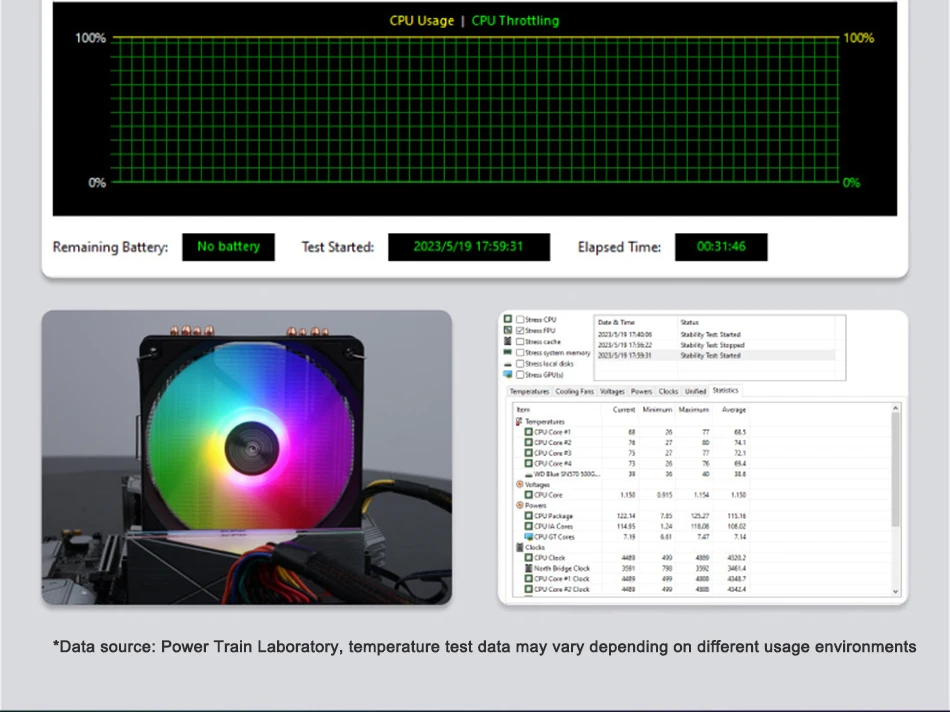Click the Clocks category icon

[x=519, y=547]
